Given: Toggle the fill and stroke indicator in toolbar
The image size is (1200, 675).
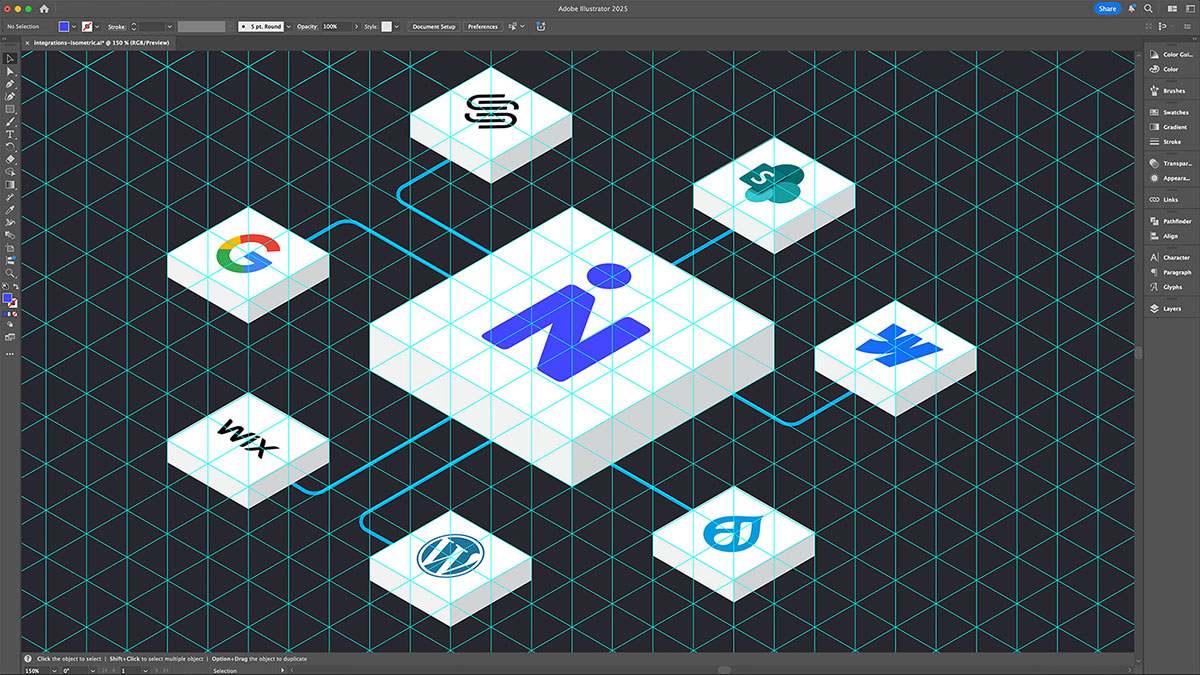Looking at the screenshot, I should point(9,300).
